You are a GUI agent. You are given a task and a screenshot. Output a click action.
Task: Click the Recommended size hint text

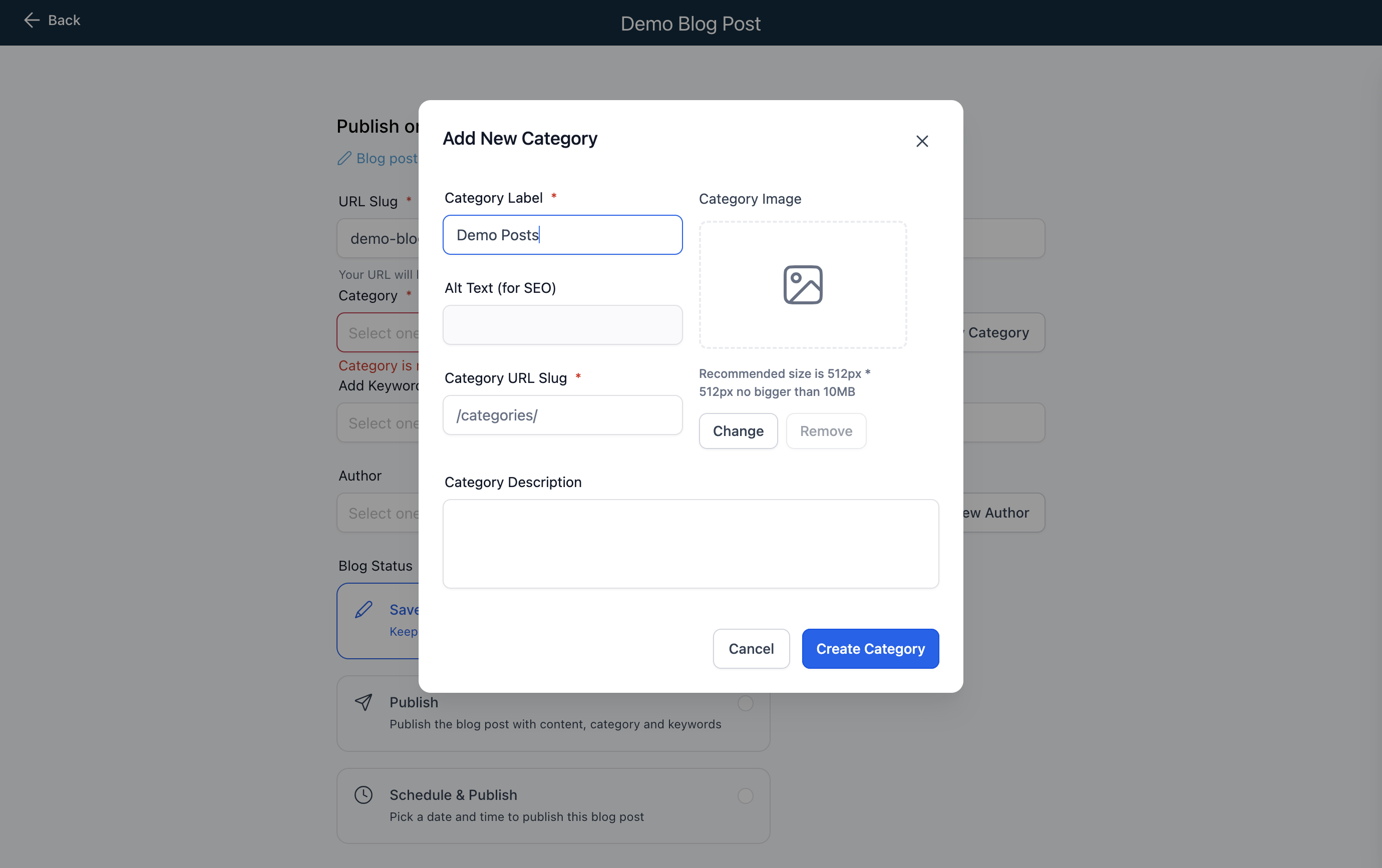click(785, 382)
